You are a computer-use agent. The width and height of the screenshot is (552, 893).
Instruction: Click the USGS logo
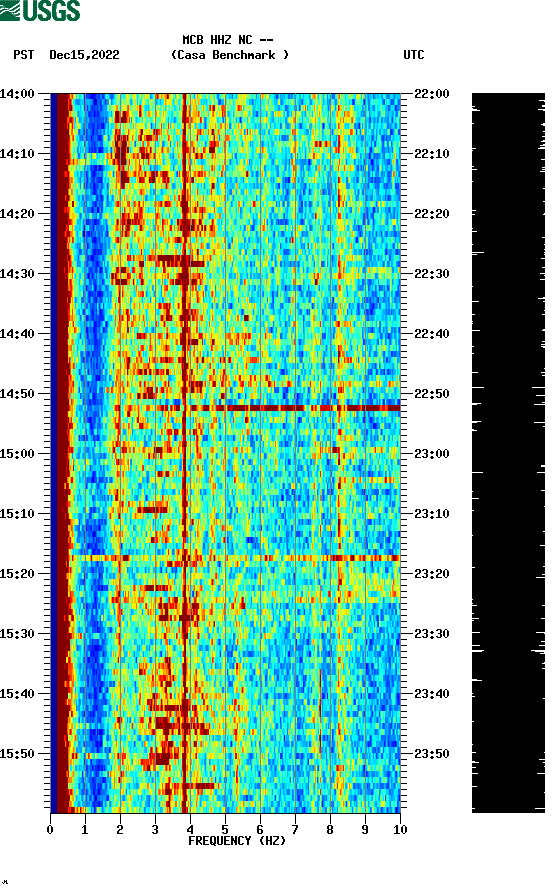pos(40,10)
